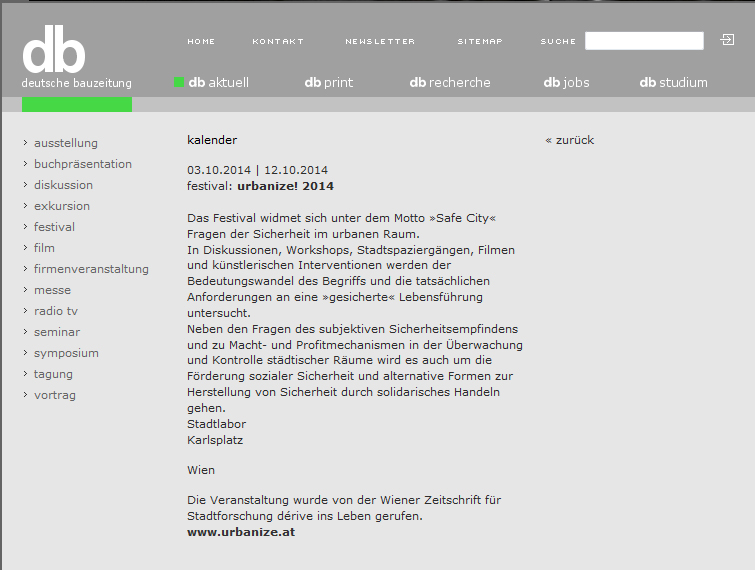755x570 pixels.
Task: Open the db jobs section
Action: click(566, 83)
